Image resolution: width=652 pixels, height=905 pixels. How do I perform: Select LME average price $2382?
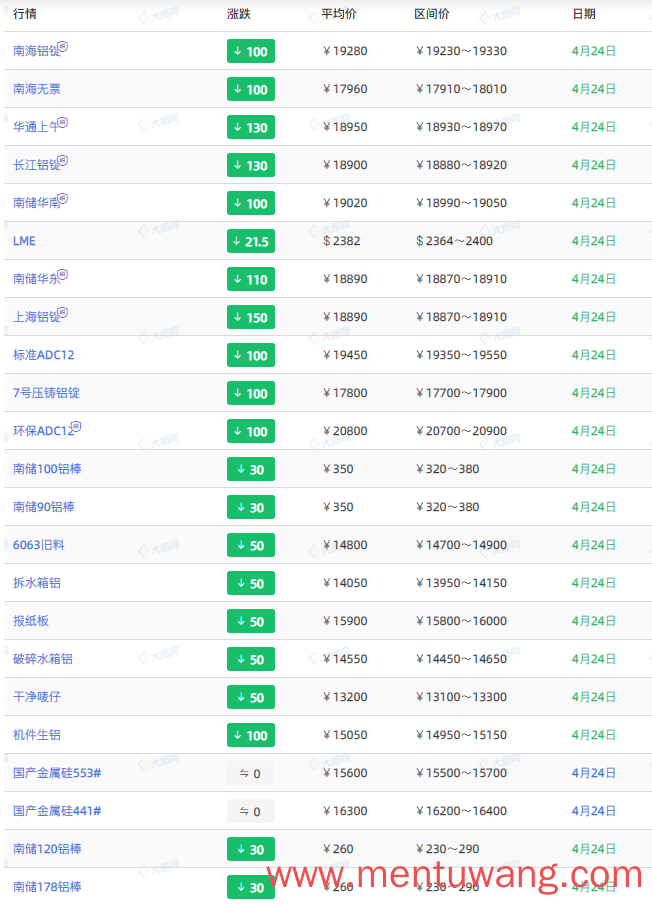(x=342, y=241)
